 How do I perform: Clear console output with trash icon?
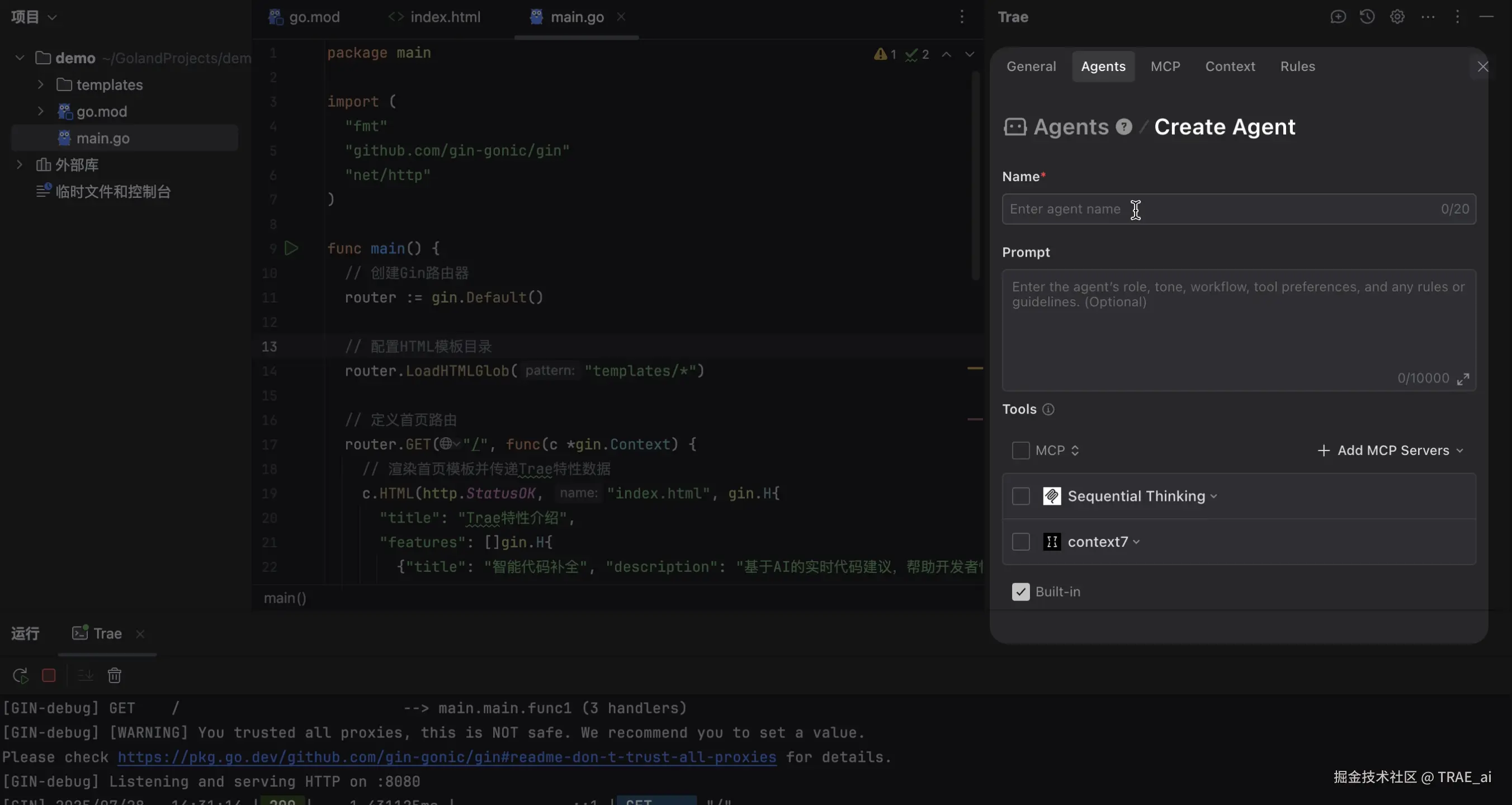click(115, 675)
